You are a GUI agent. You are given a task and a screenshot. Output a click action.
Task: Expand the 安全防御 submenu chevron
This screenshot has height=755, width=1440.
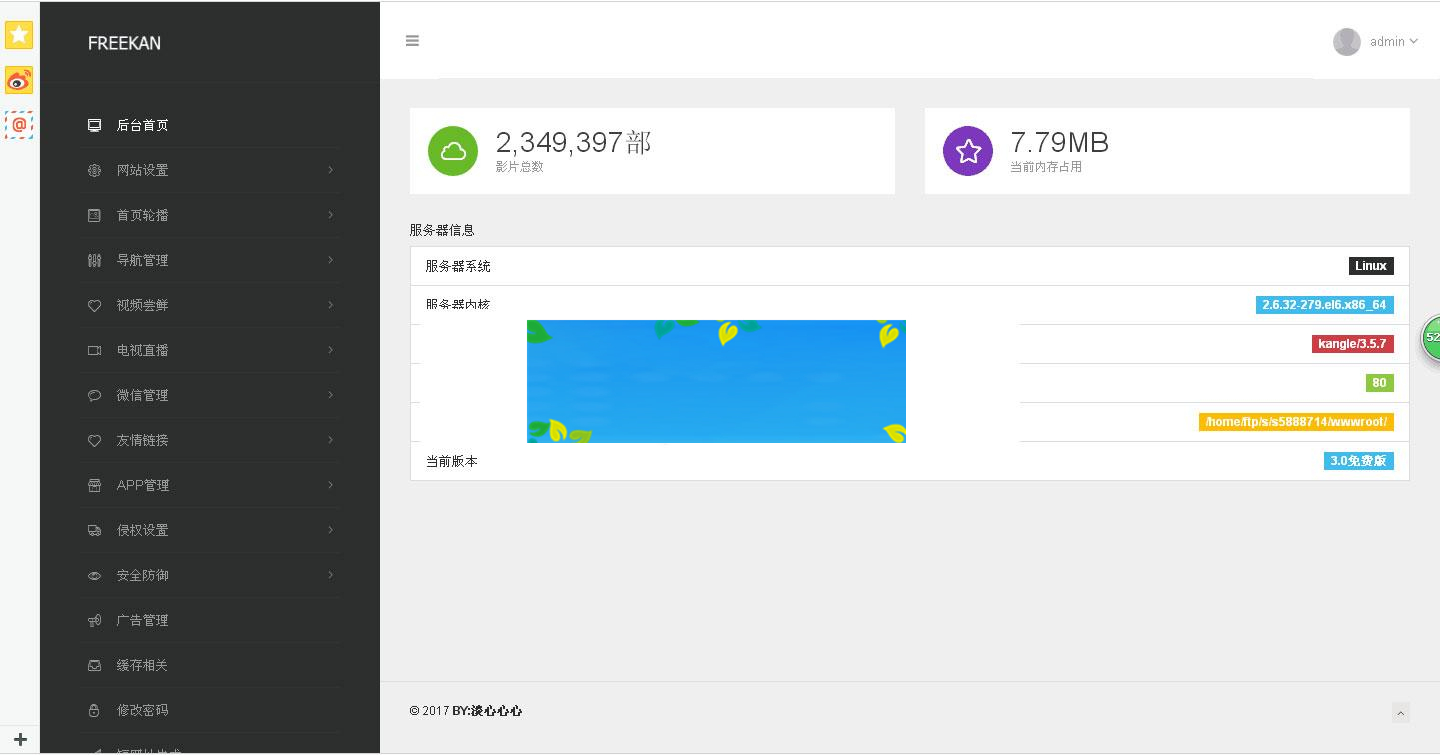[x=330, y=575]
